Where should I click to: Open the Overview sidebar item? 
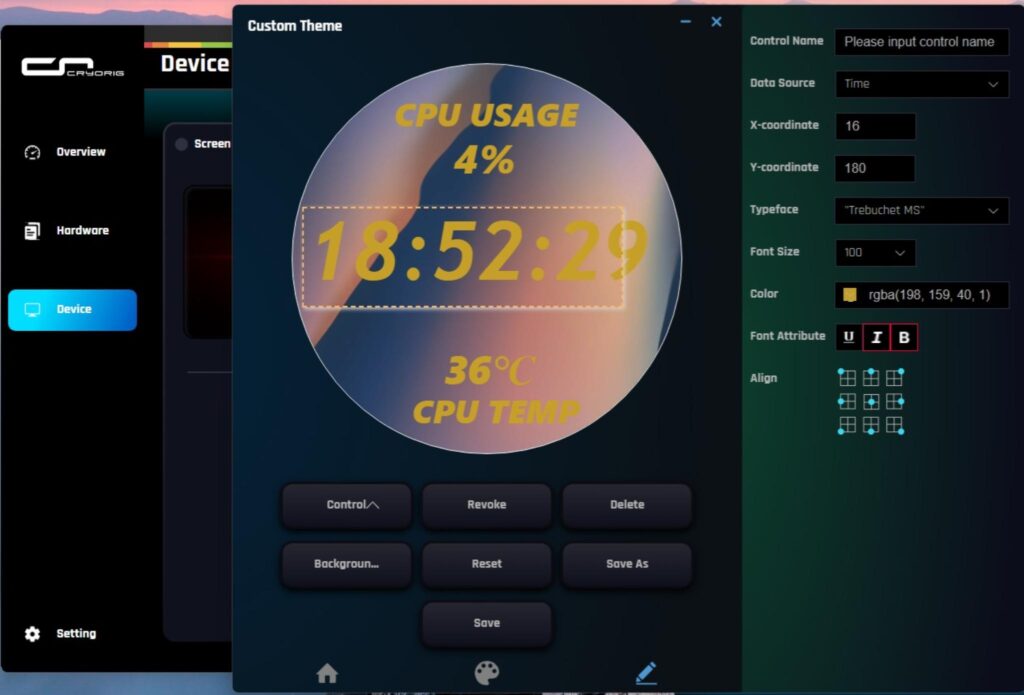(x=72, y=152)
